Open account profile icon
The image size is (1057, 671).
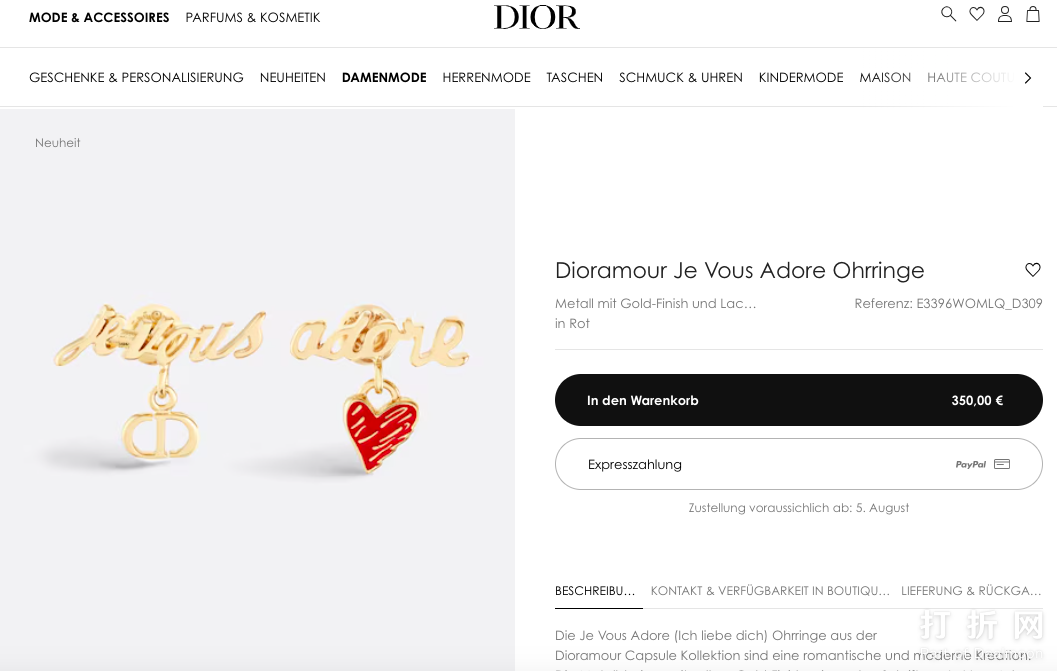point(1004,14)
